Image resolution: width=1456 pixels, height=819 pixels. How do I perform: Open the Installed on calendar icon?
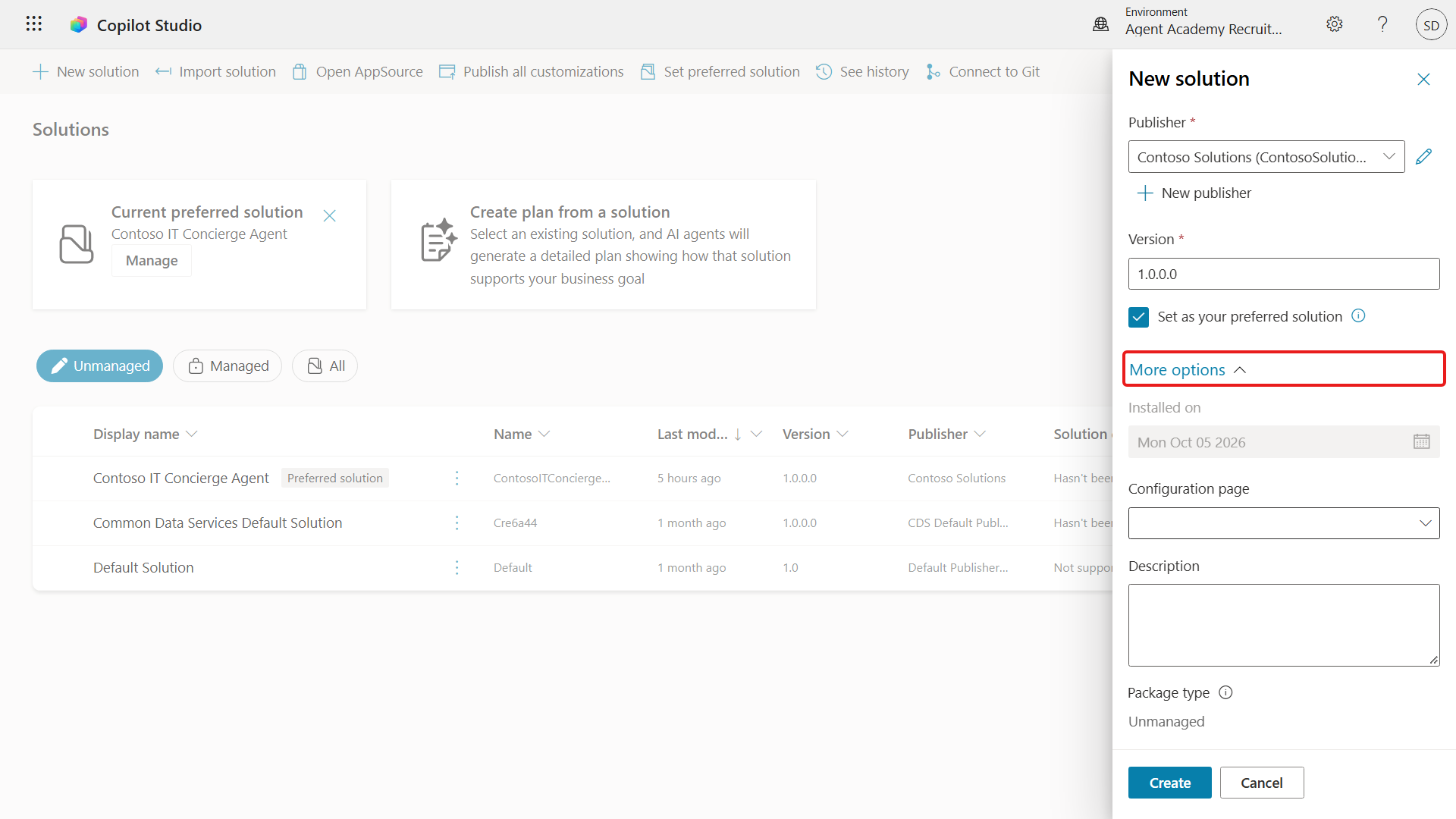(1421, 441)
